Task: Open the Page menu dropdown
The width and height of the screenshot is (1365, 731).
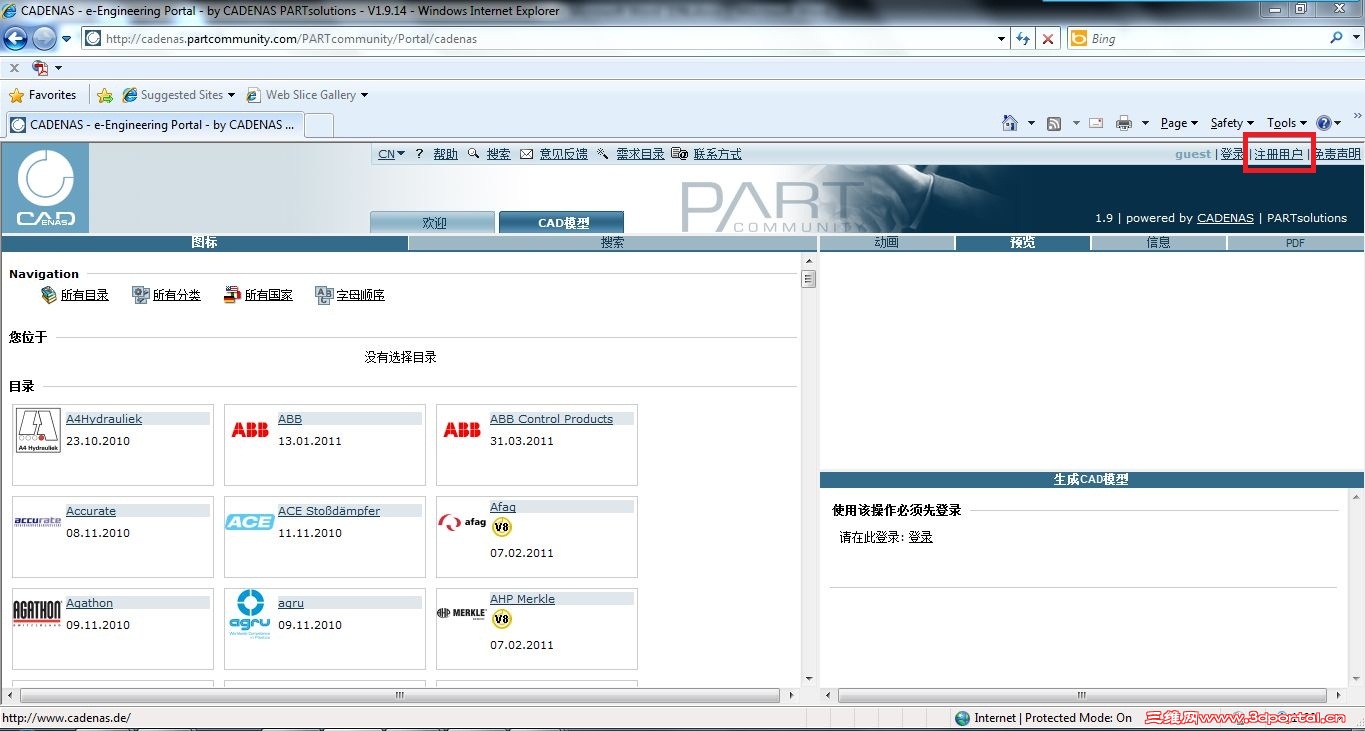Action: pyautogui.click(x=1180, y=123)
